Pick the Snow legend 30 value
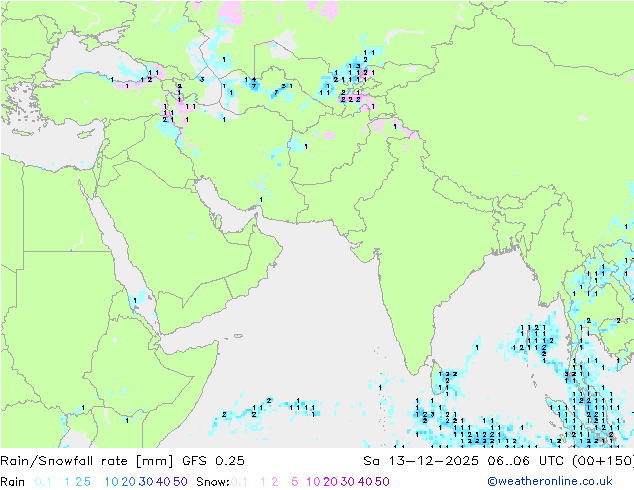Viewport: 634px width, 490px height. pyautogui.click(x=348, y=482)
